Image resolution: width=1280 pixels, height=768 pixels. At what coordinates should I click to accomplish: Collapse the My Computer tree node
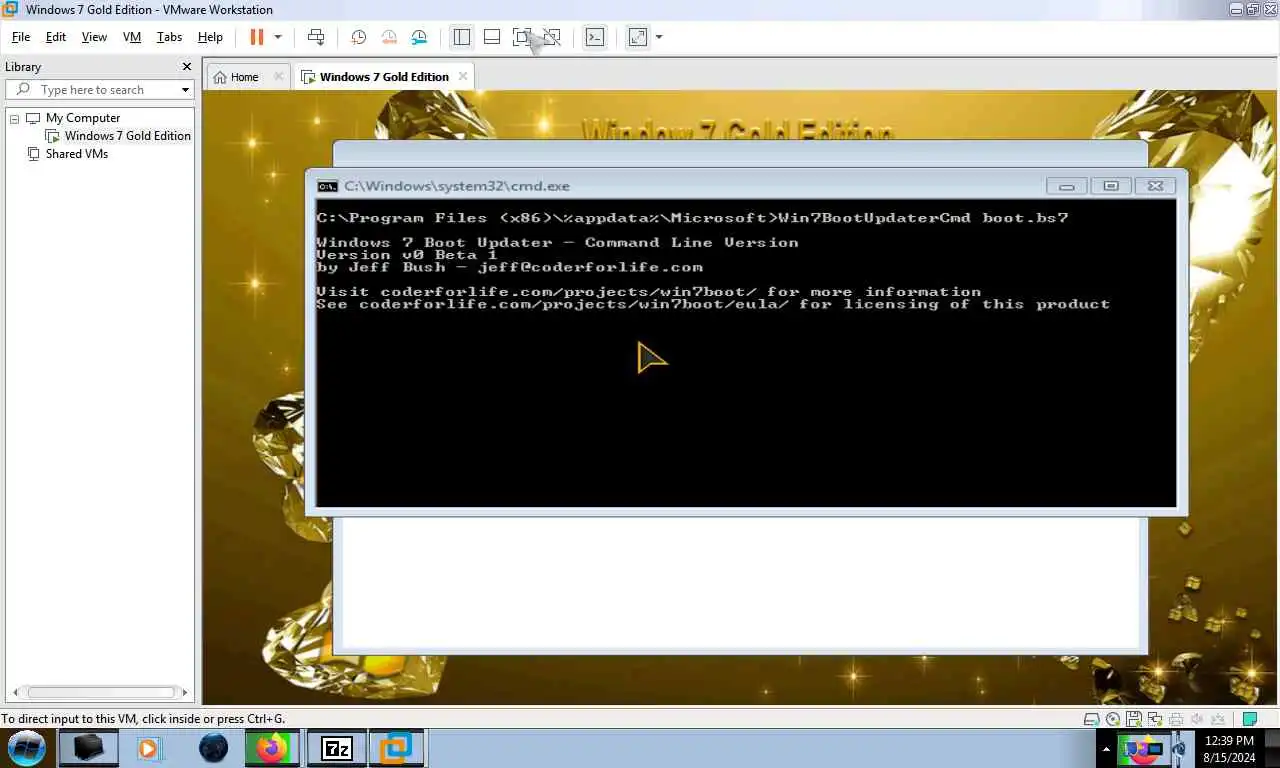(15, 118)
